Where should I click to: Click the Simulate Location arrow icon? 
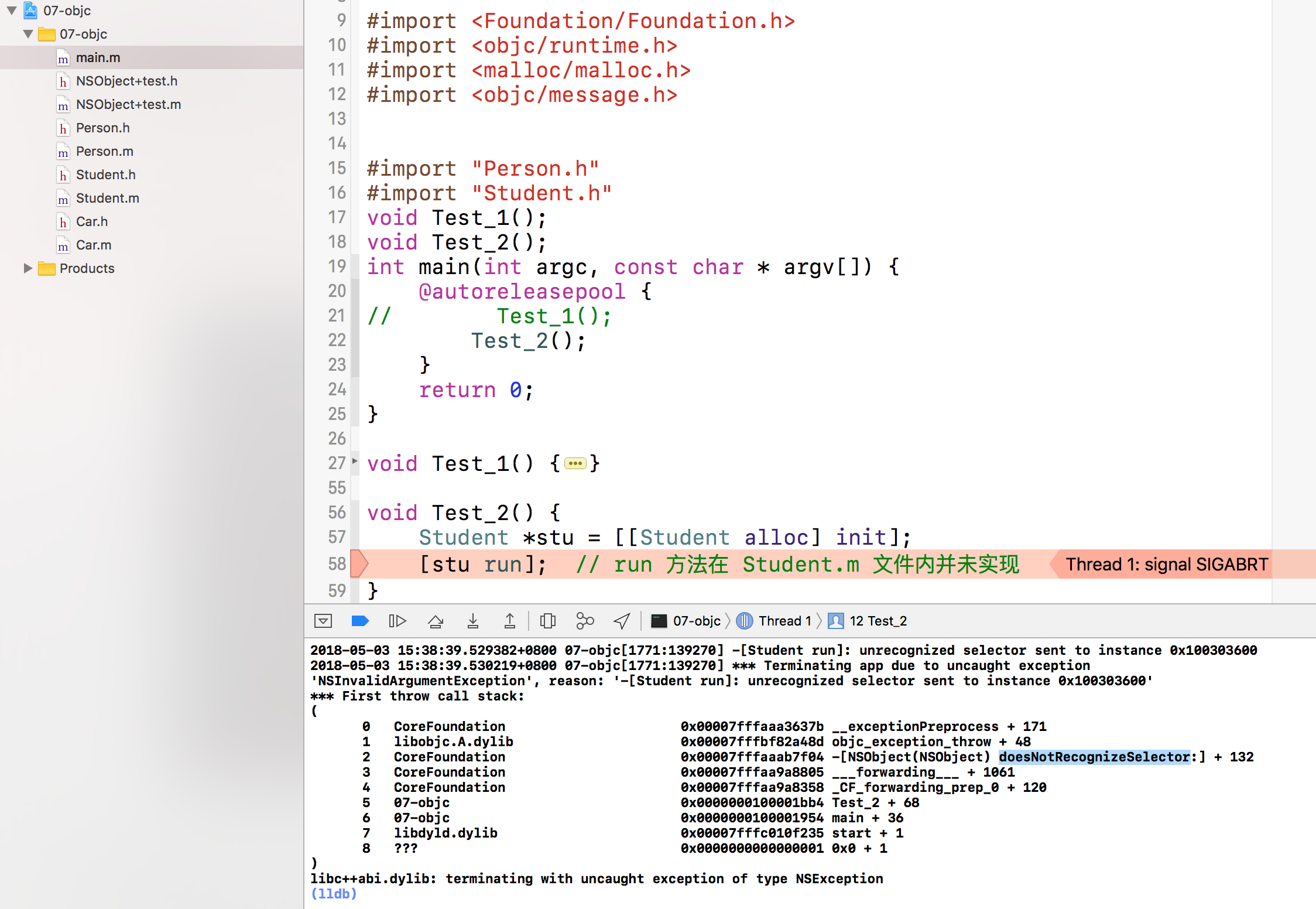click(x=622, y=621)
